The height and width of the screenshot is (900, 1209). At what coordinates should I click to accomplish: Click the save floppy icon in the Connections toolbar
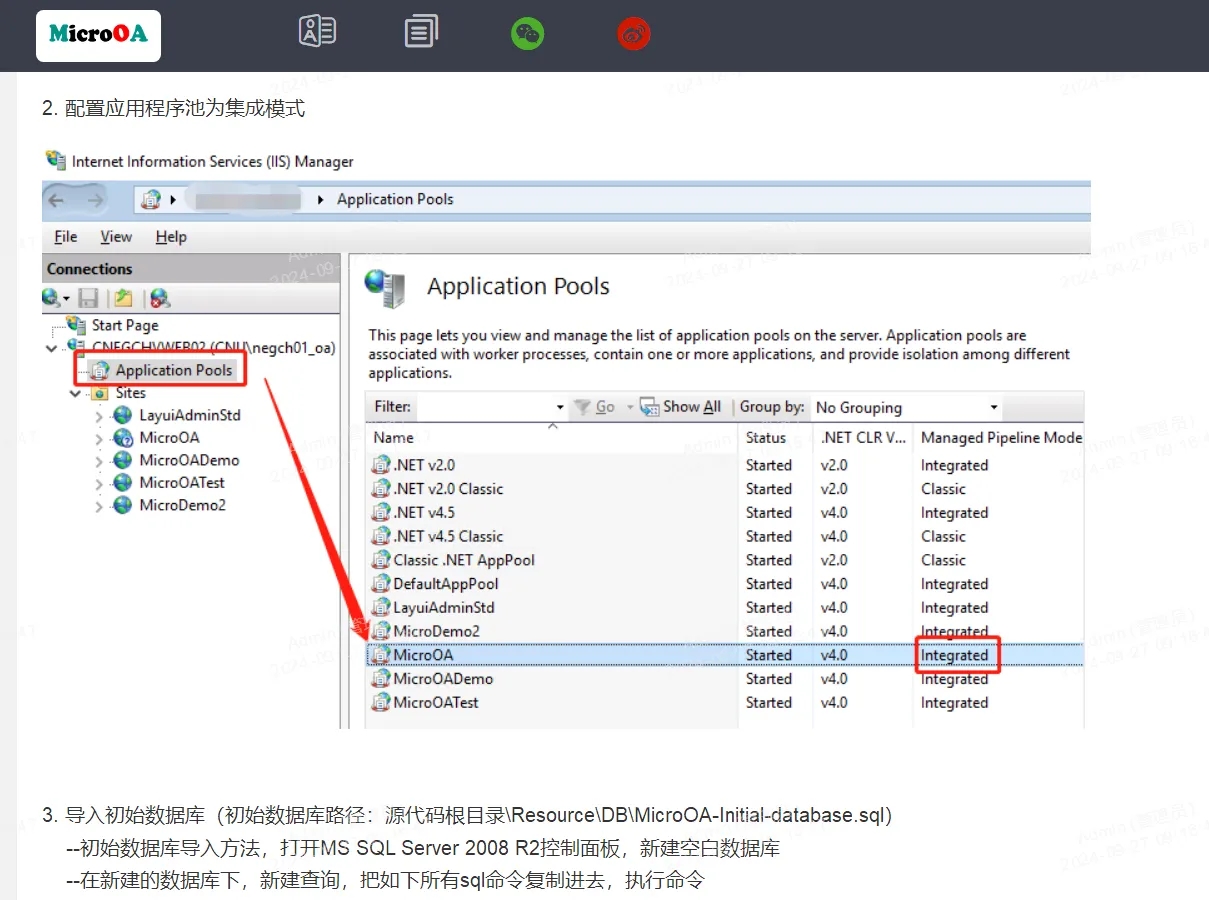click(88, 297)
